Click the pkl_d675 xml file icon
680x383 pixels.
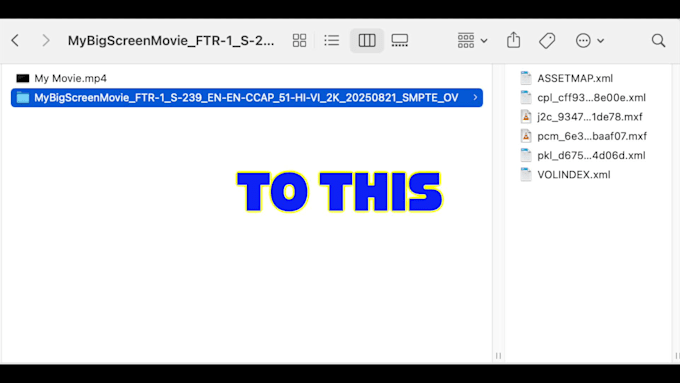point(526,155)
